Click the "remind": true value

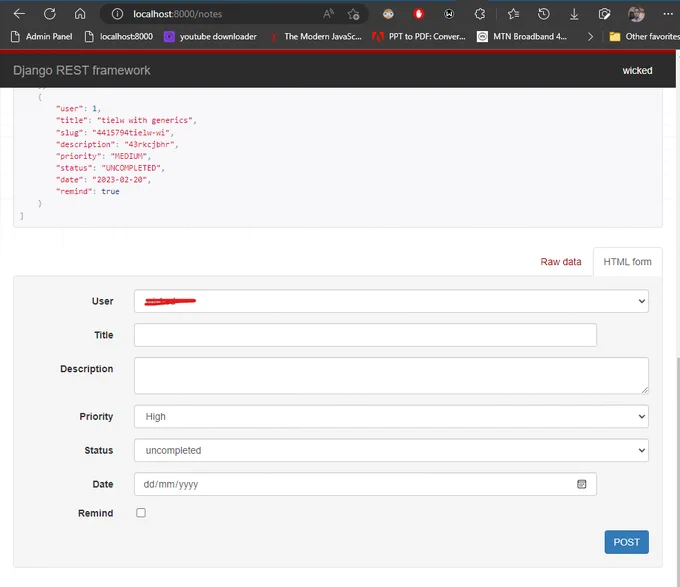[x=110, y=191]
